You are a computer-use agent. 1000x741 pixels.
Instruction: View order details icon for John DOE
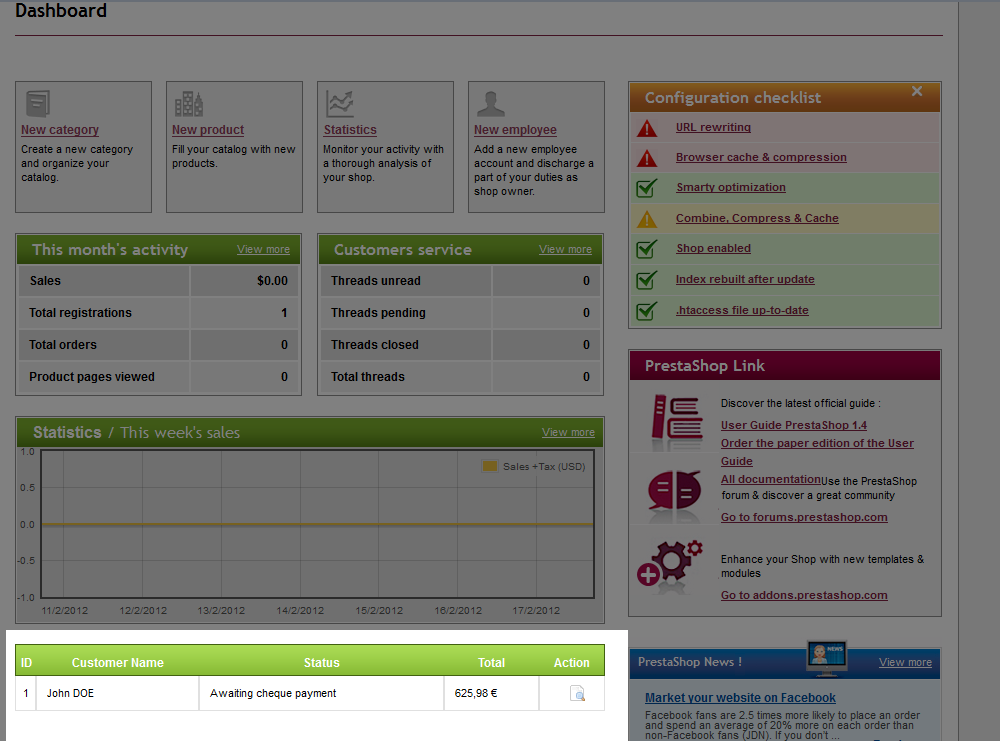pyautogui.click(x=577, y=694)
